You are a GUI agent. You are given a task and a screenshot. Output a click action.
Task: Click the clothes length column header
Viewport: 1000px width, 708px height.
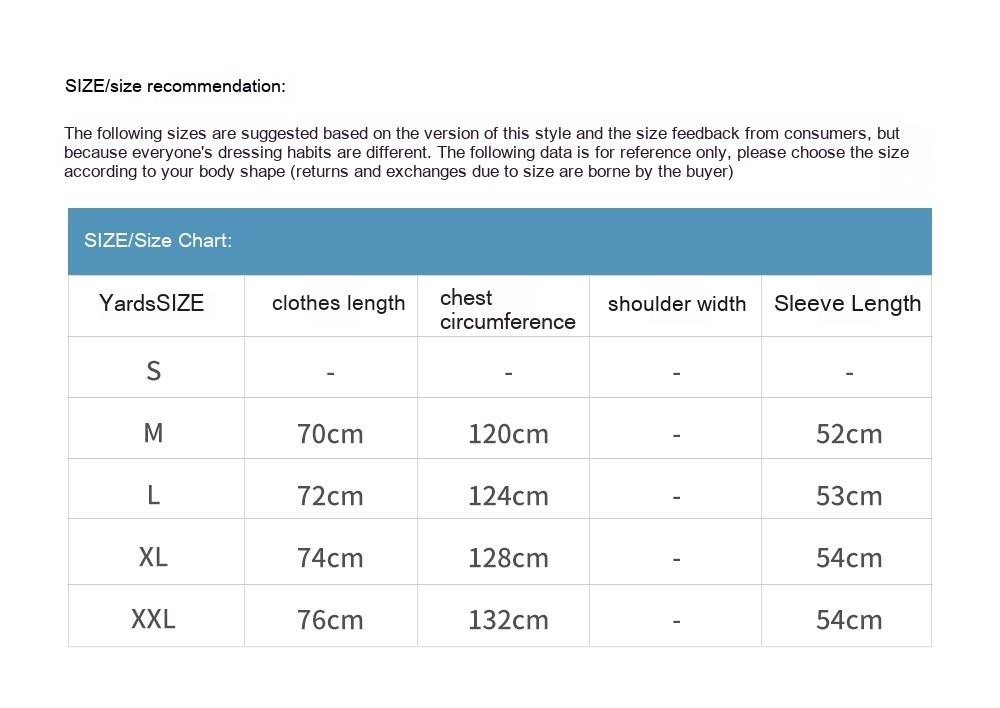pyautogui.click(x=338, y=304)
